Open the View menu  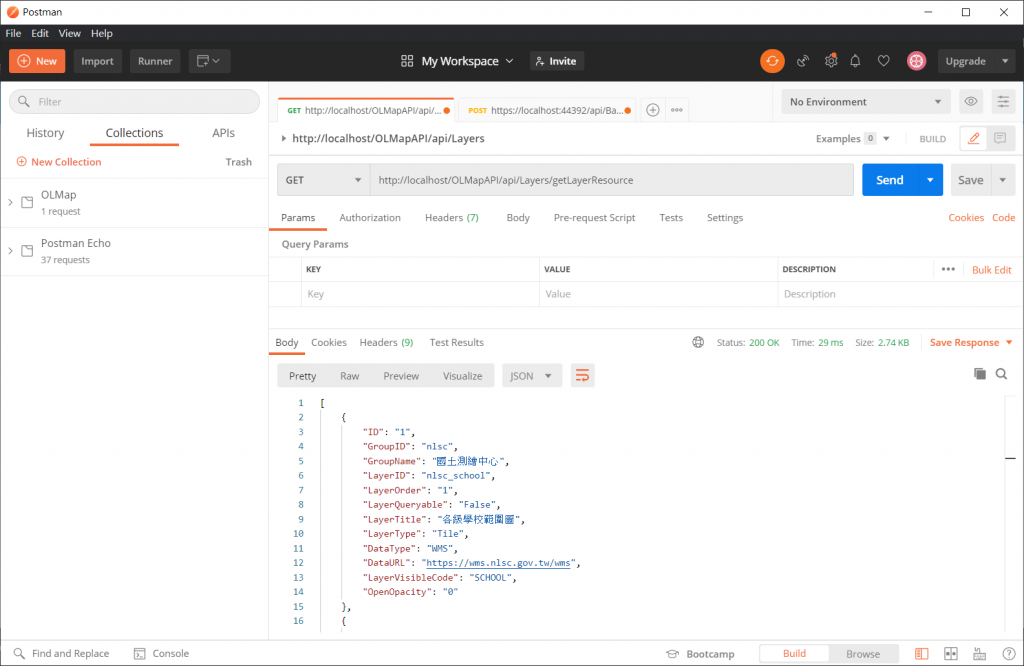[69, 33]
